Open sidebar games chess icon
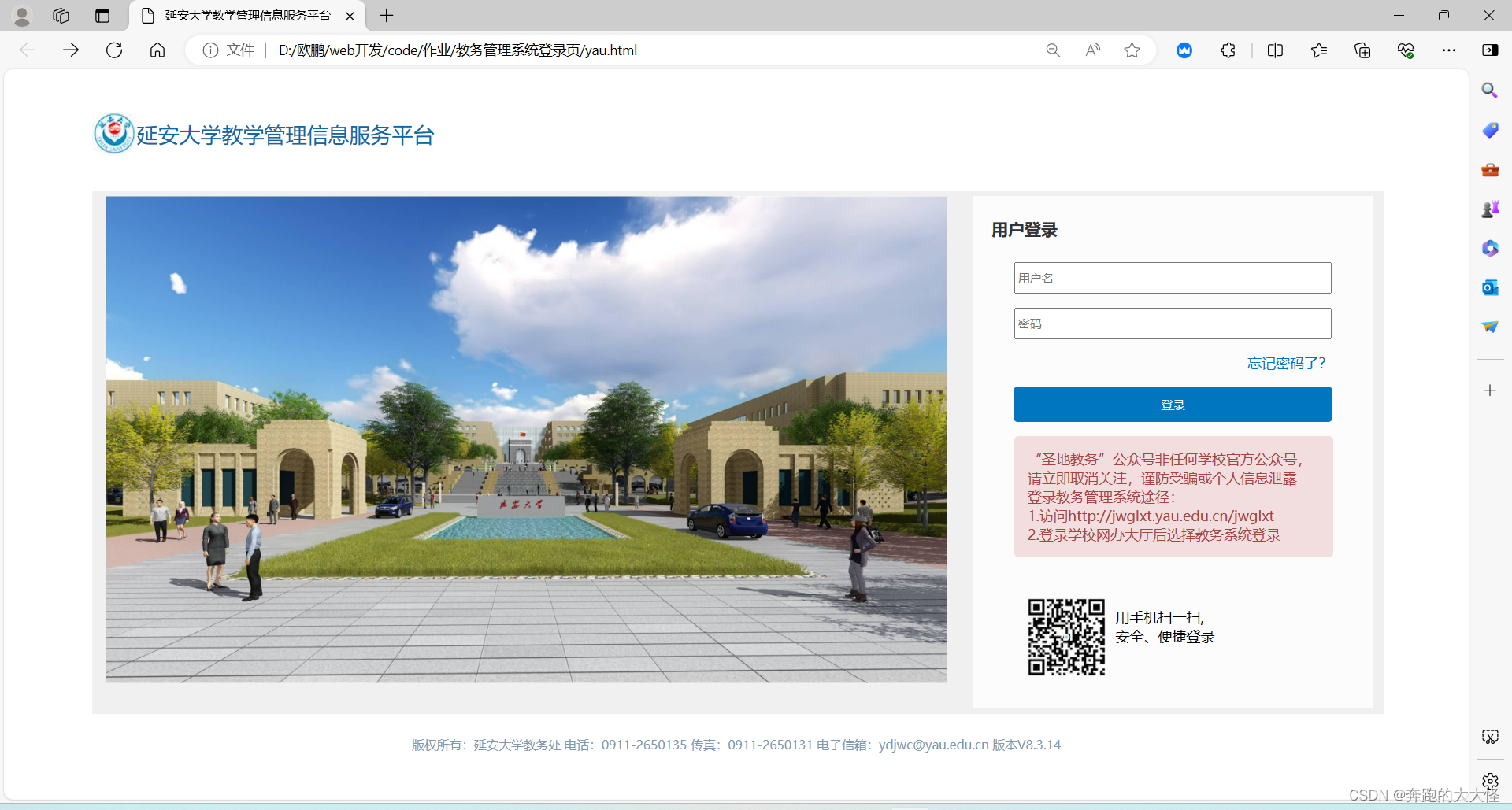This screenshot has width=1512, height=810. 1490,209
